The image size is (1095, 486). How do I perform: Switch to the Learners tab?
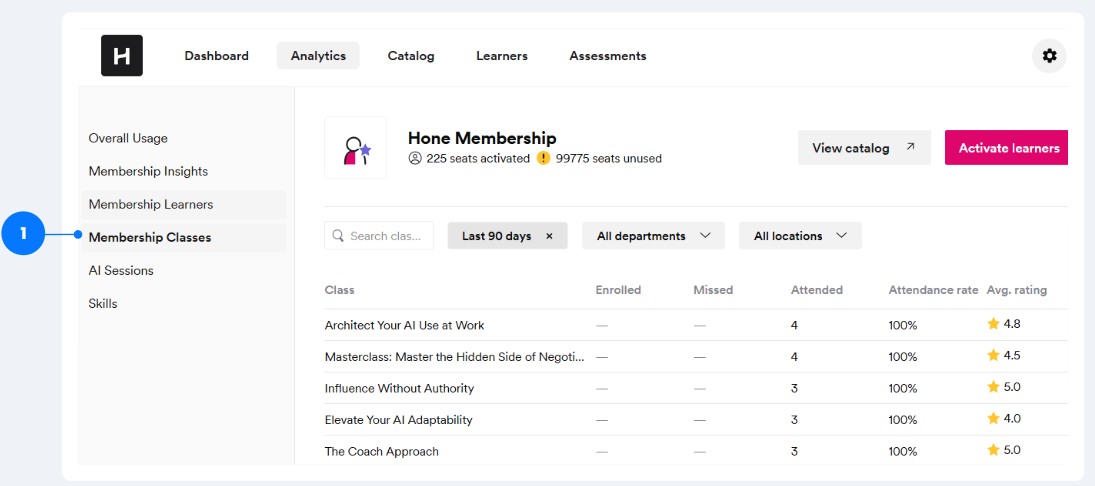501,56
